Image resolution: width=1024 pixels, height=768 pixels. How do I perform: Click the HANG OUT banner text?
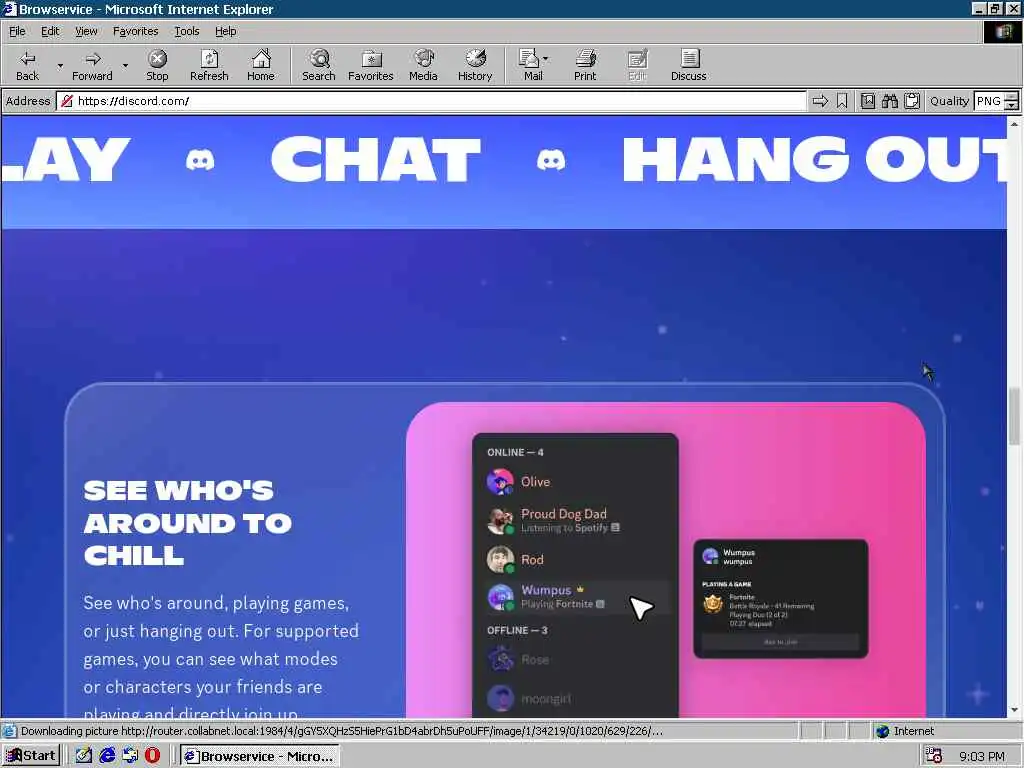814,160
